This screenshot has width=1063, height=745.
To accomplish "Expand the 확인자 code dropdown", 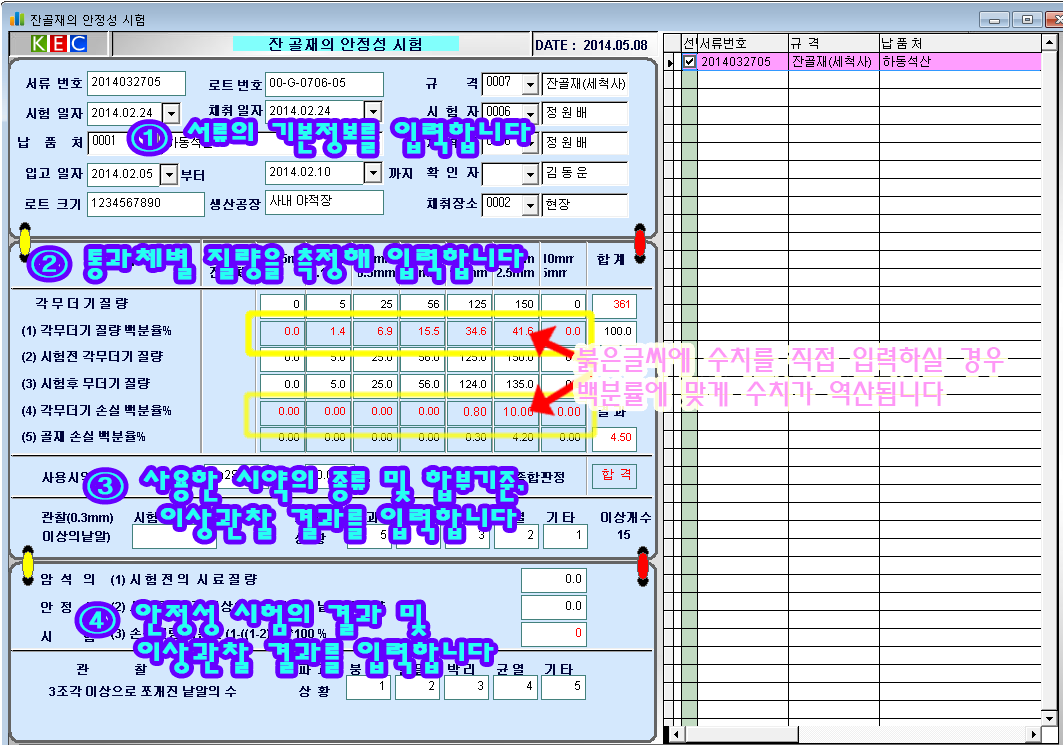I will coord(530,175).
